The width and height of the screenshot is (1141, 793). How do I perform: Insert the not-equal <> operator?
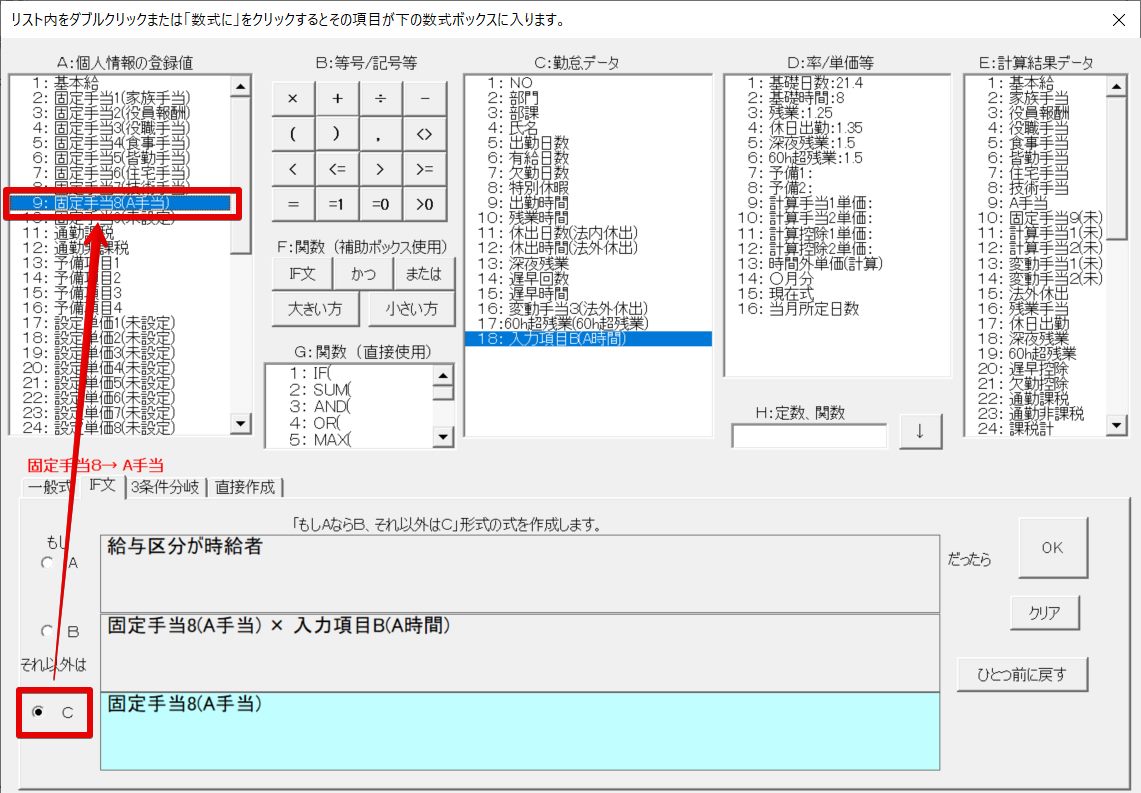tap(424, 134)
